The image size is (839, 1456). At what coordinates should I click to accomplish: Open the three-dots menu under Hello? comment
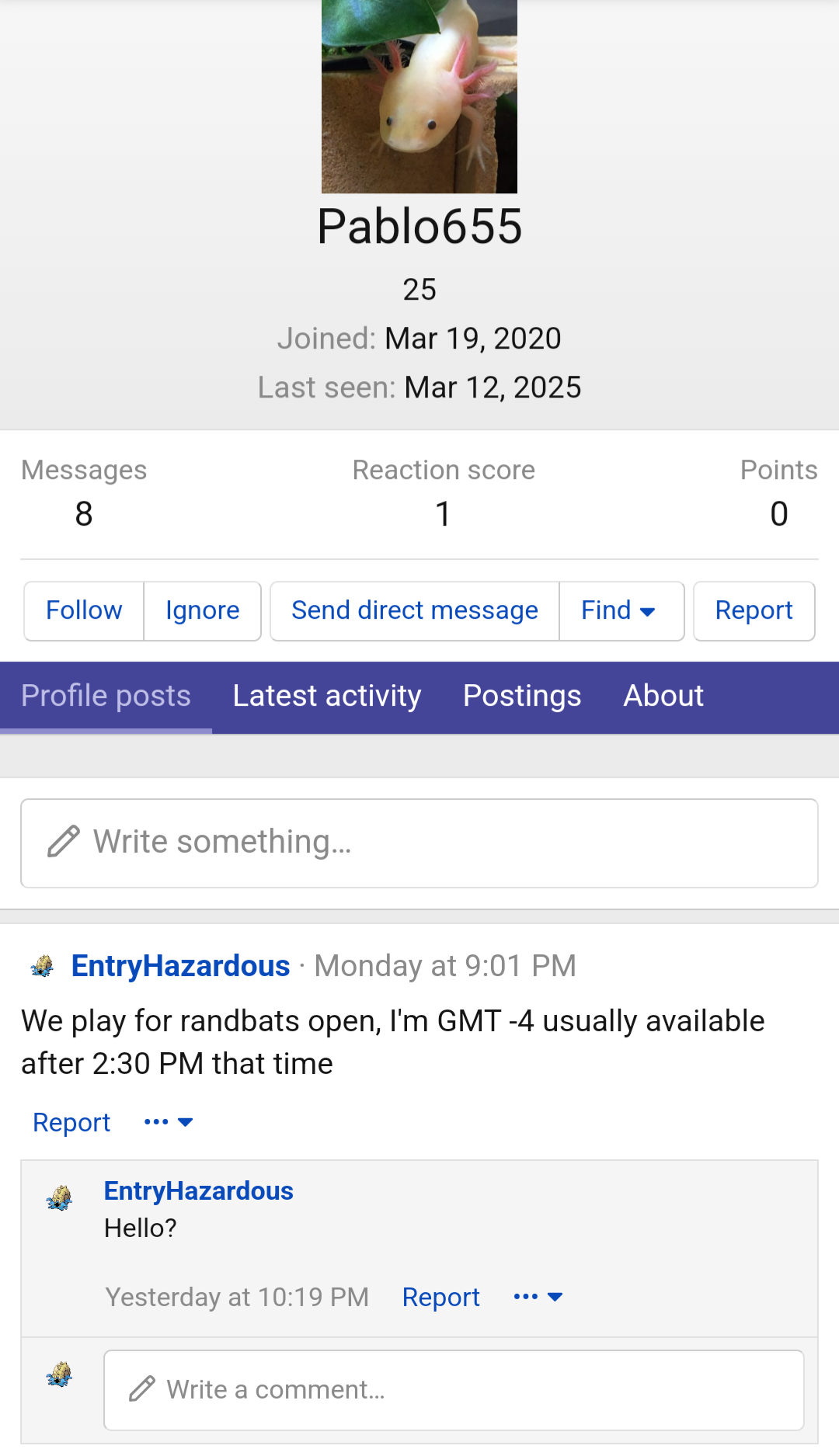click(x=538, y=1297)
